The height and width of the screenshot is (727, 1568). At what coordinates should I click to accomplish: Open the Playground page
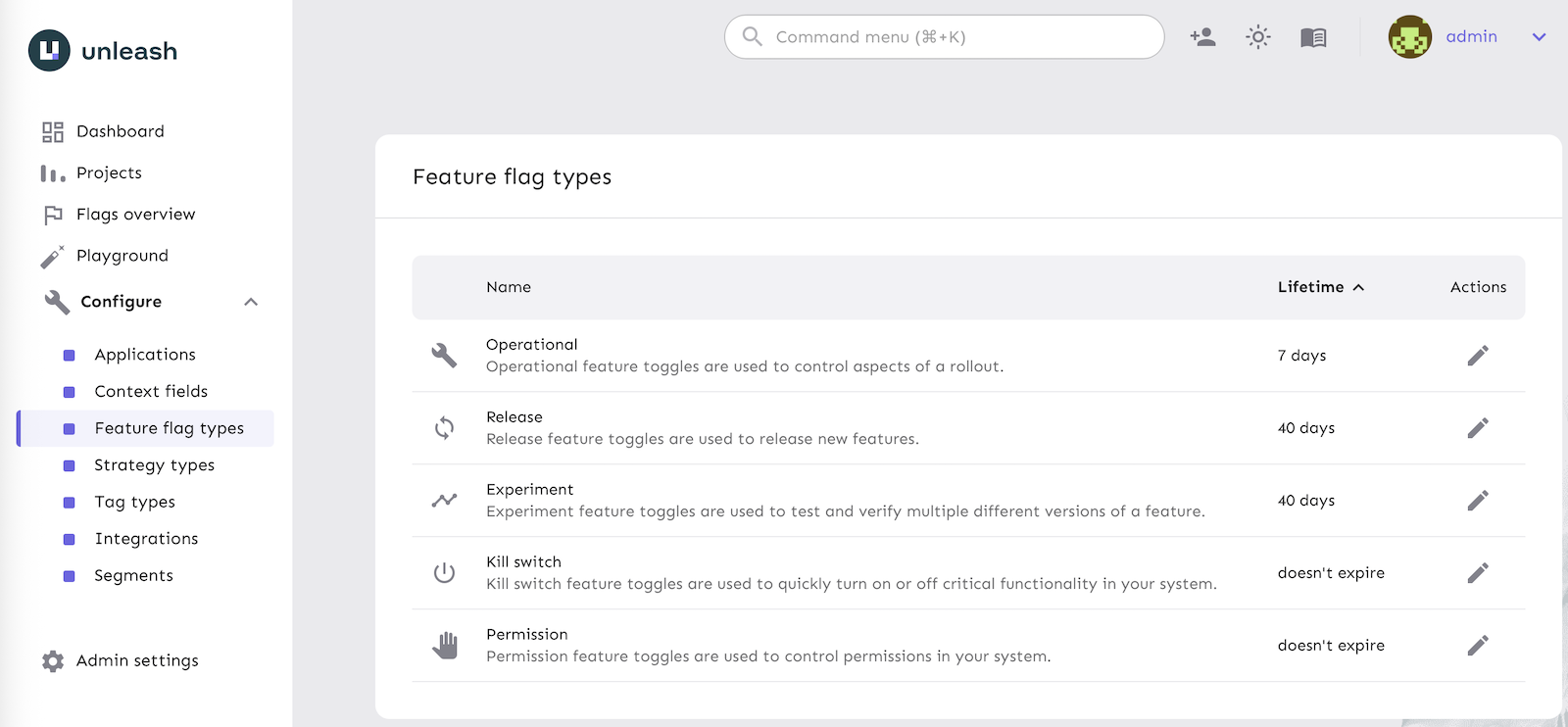(x=122, y=256)
